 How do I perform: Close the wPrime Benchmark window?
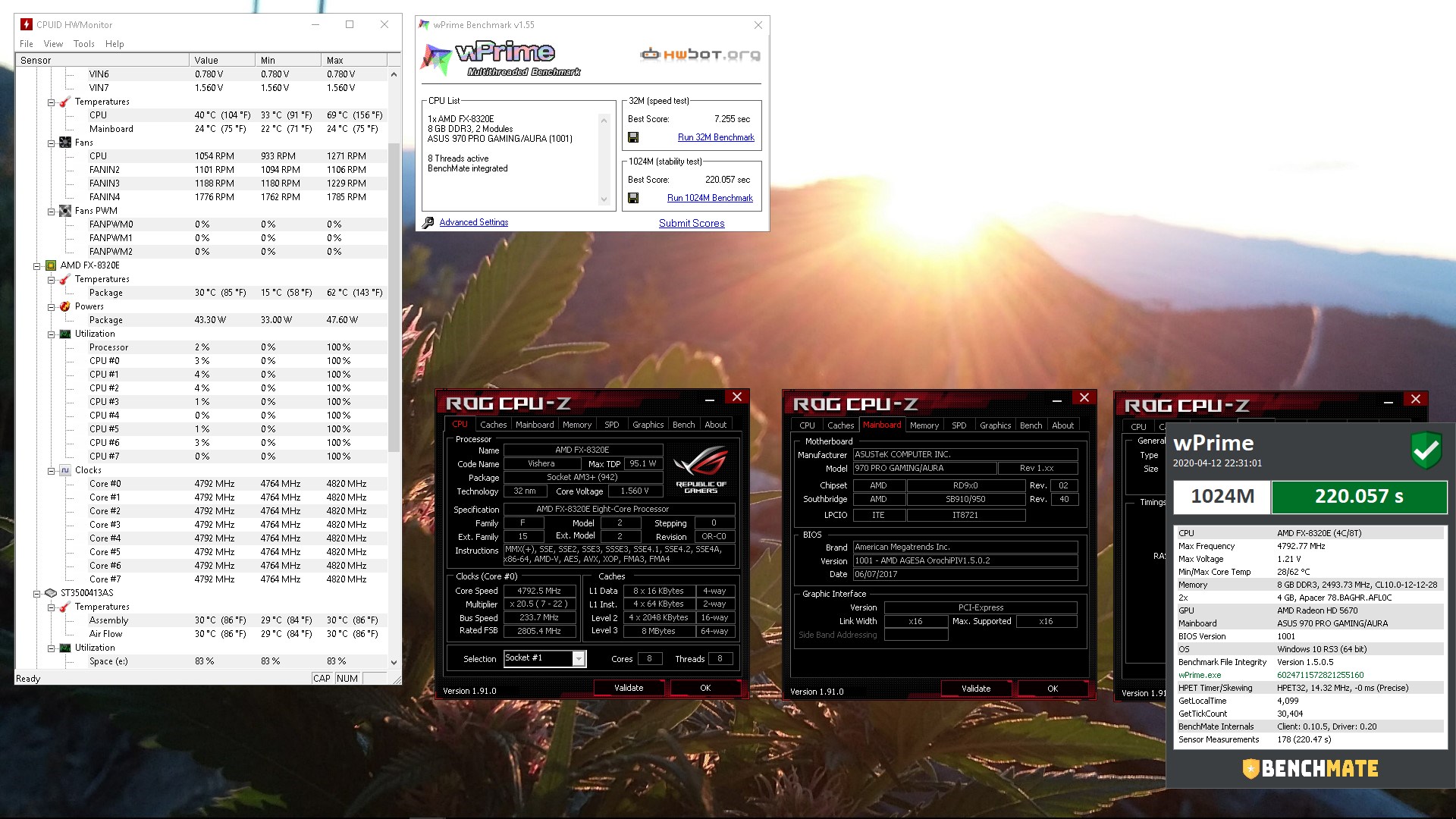758,25
